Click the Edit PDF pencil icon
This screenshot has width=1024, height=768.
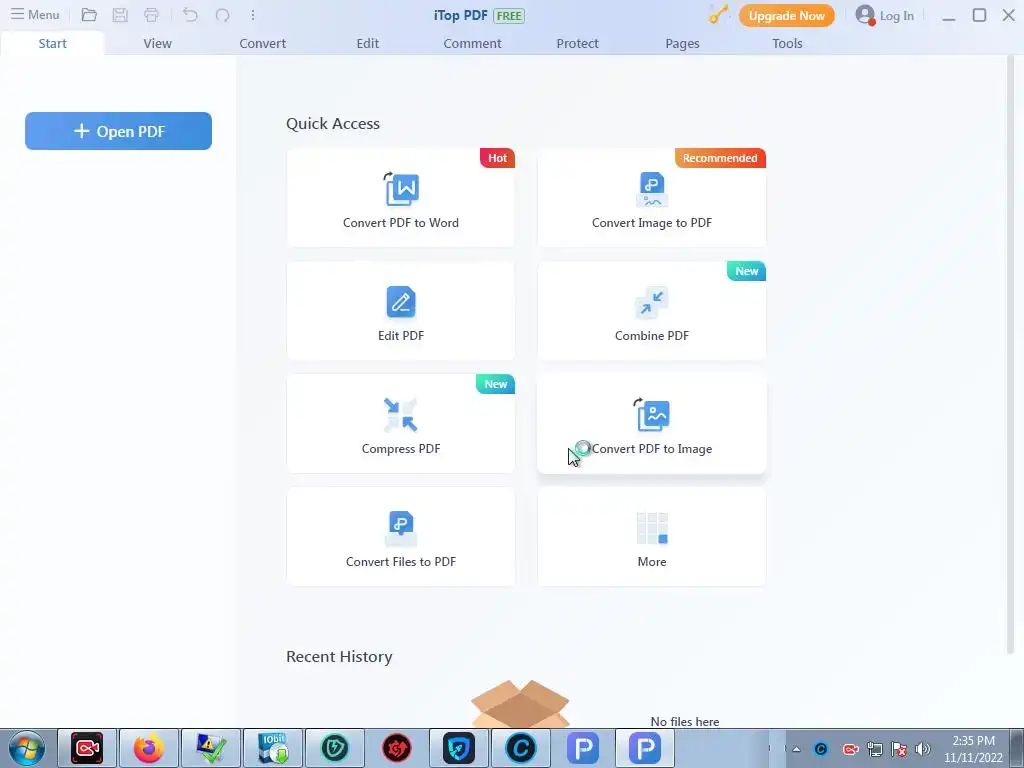pyautogui.click(x=401, y=302)
